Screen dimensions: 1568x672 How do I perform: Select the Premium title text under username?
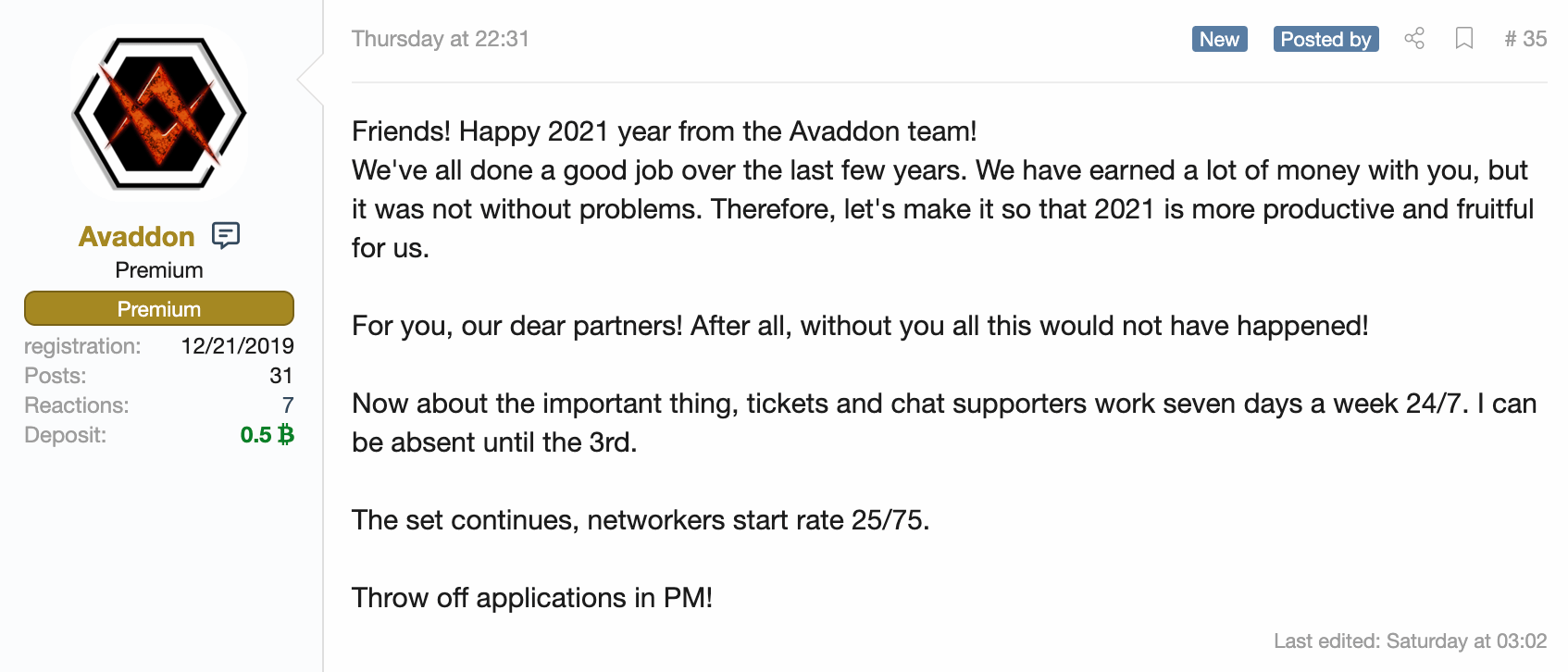tap(159, 270)
